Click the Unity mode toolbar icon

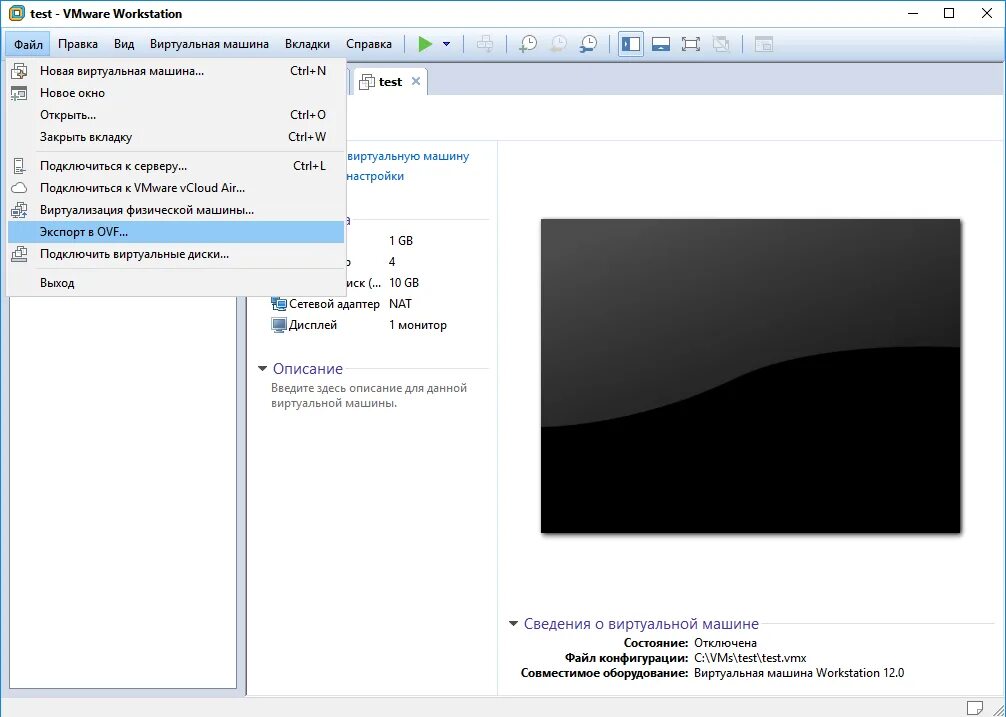click(721, 44)
